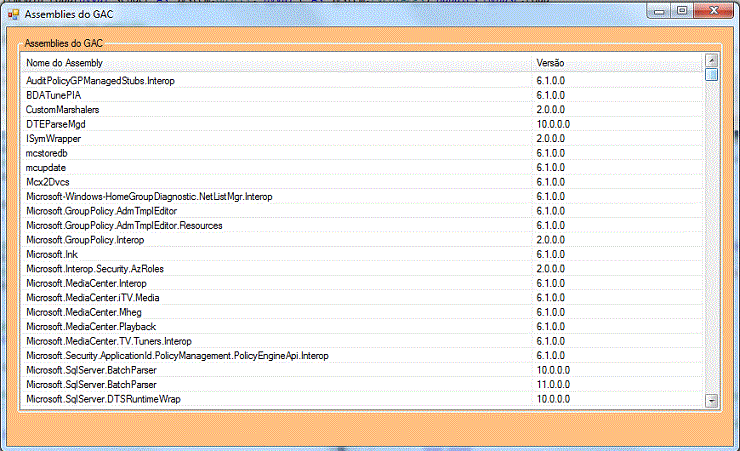Select the PolicyEngineApi.Interop assembly row

362,356
